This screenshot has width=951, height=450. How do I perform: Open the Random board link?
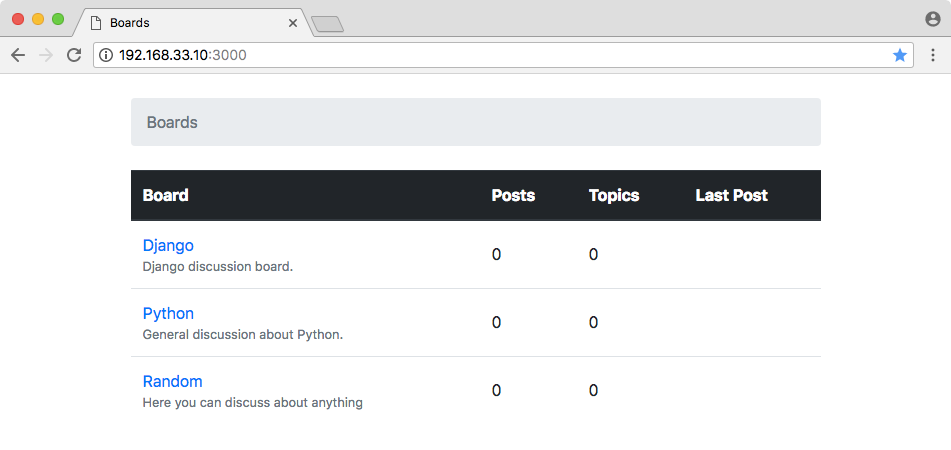[x=172, y=381]
